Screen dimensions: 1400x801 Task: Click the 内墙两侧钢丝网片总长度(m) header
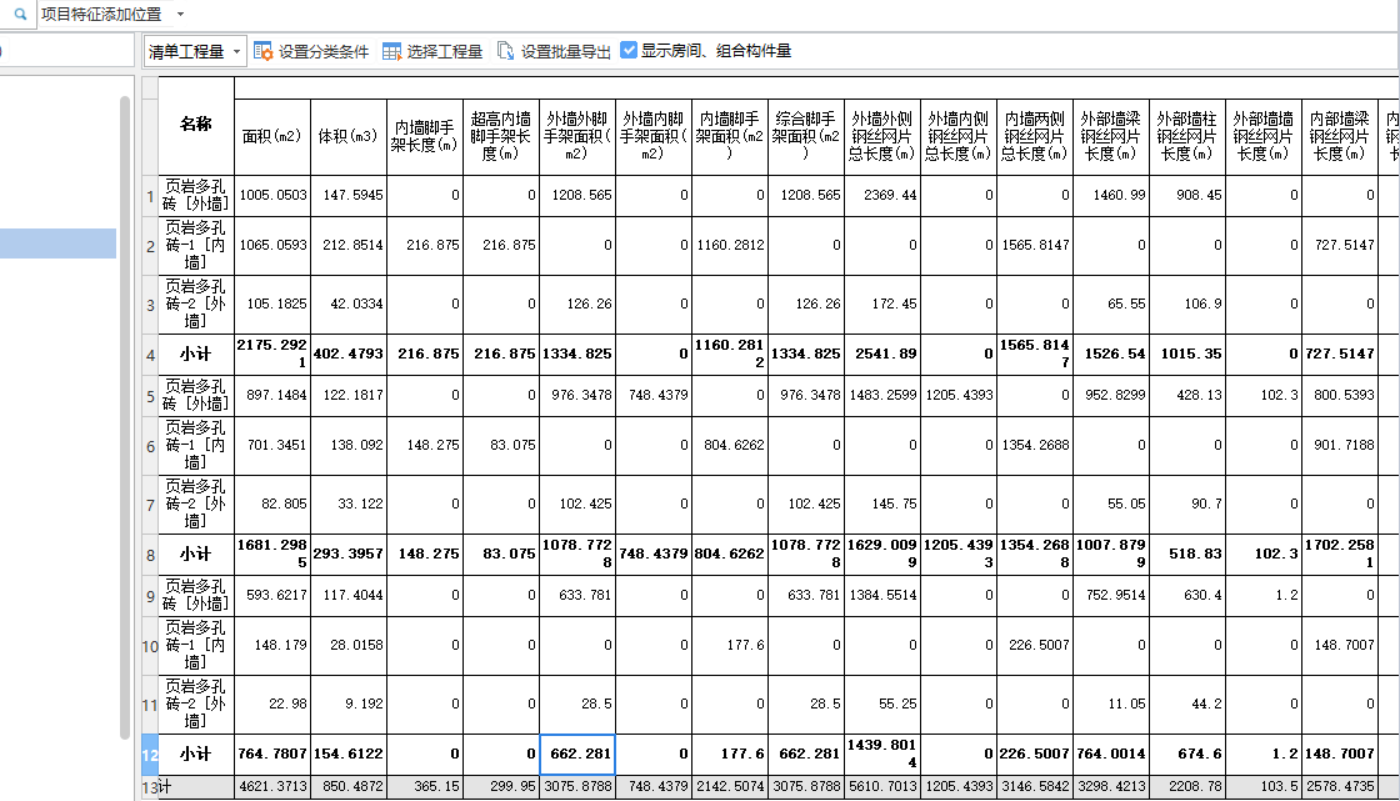point(1034,137)
